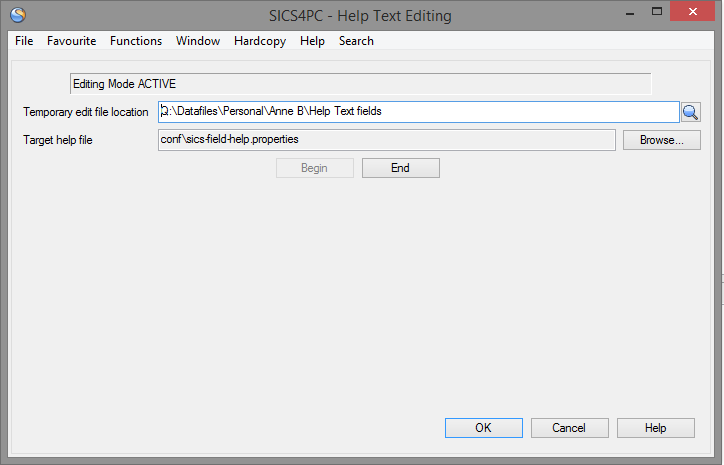Image resolution: width=724 pixels, height=465 pixels.
Task: Click into Temporary edit file location field
Action: (x=418, y=112)
